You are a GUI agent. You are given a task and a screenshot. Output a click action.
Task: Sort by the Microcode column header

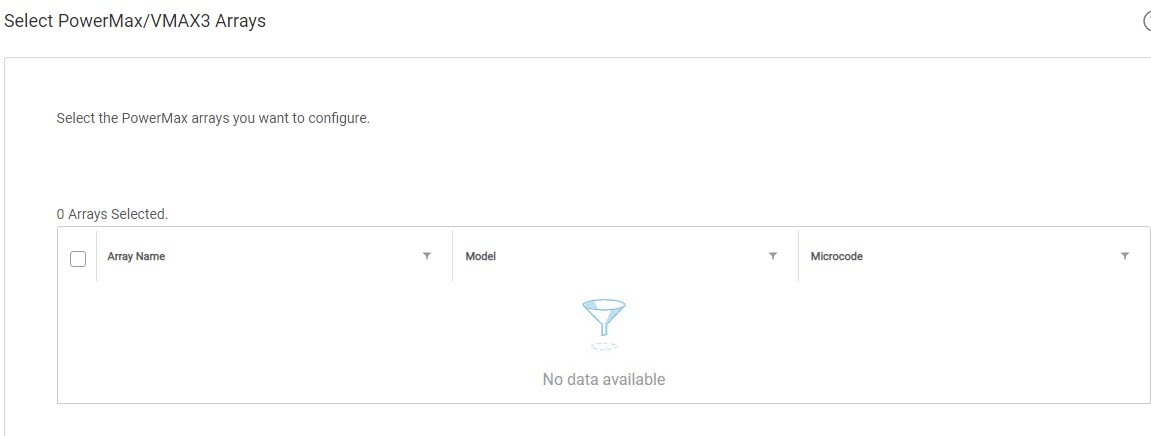point(837,257)
